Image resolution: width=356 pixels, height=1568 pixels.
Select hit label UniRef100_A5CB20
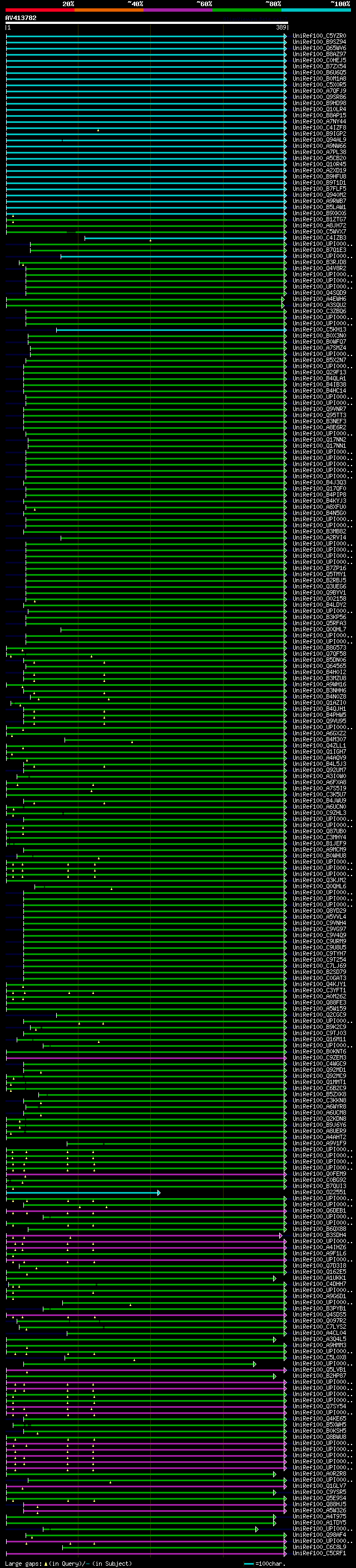319,159
